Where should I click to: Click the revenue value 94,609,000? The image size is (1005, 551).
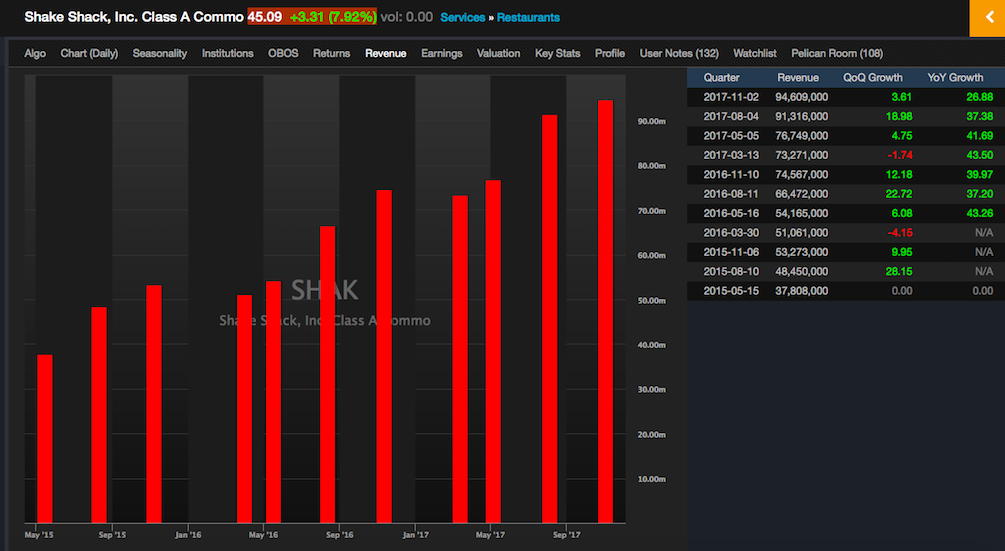[801, 97]
